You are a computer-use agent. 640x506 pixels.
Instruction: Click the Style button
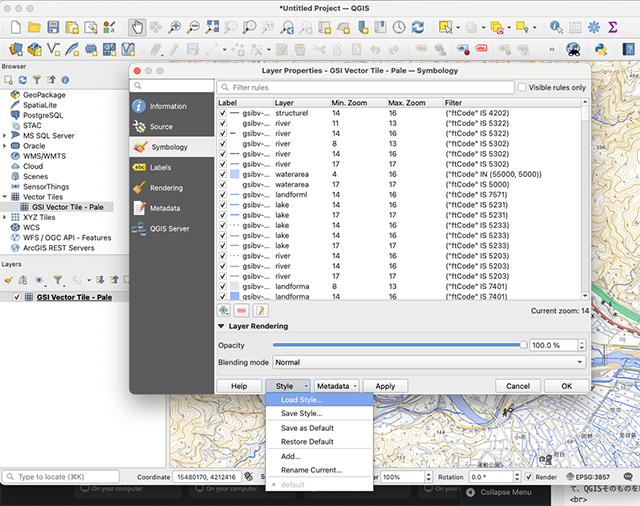point(288,386)
